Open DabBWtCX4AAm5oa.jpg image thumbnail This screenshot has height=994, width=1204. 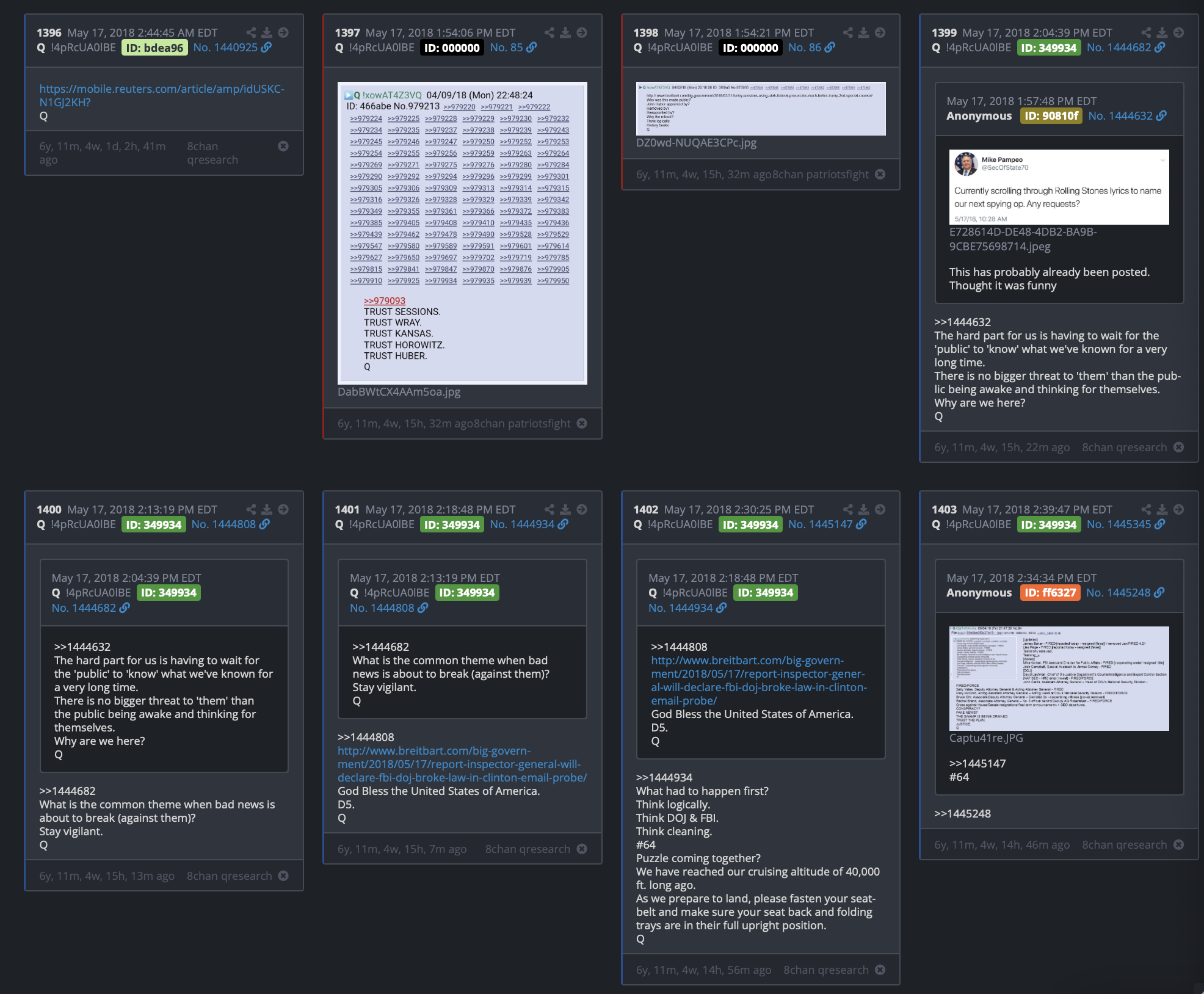(462, 233)
